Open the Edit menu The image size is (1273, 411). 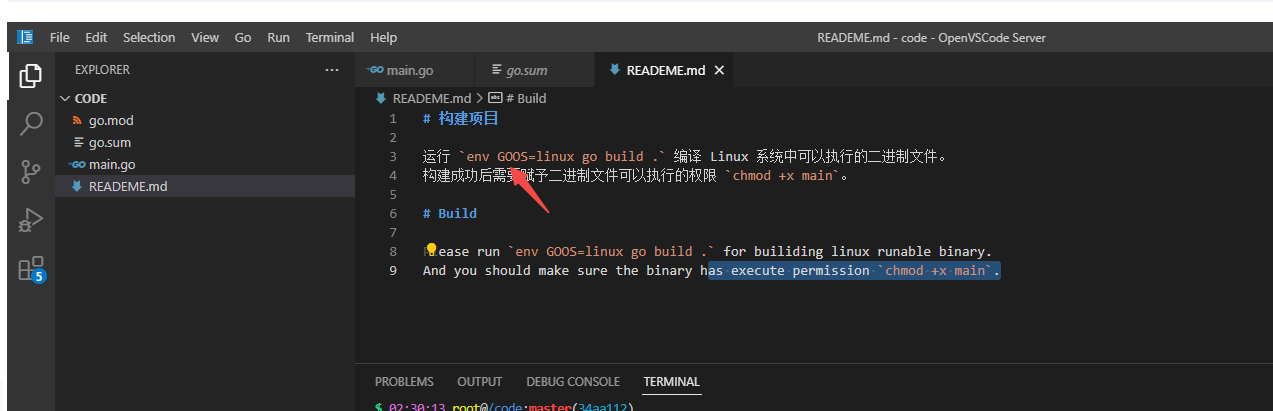pos(96,37)
